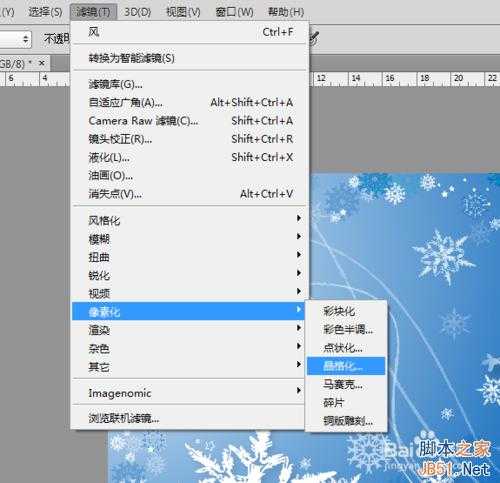
Task: Open the 帮助(H) menu
Action: 286,12
